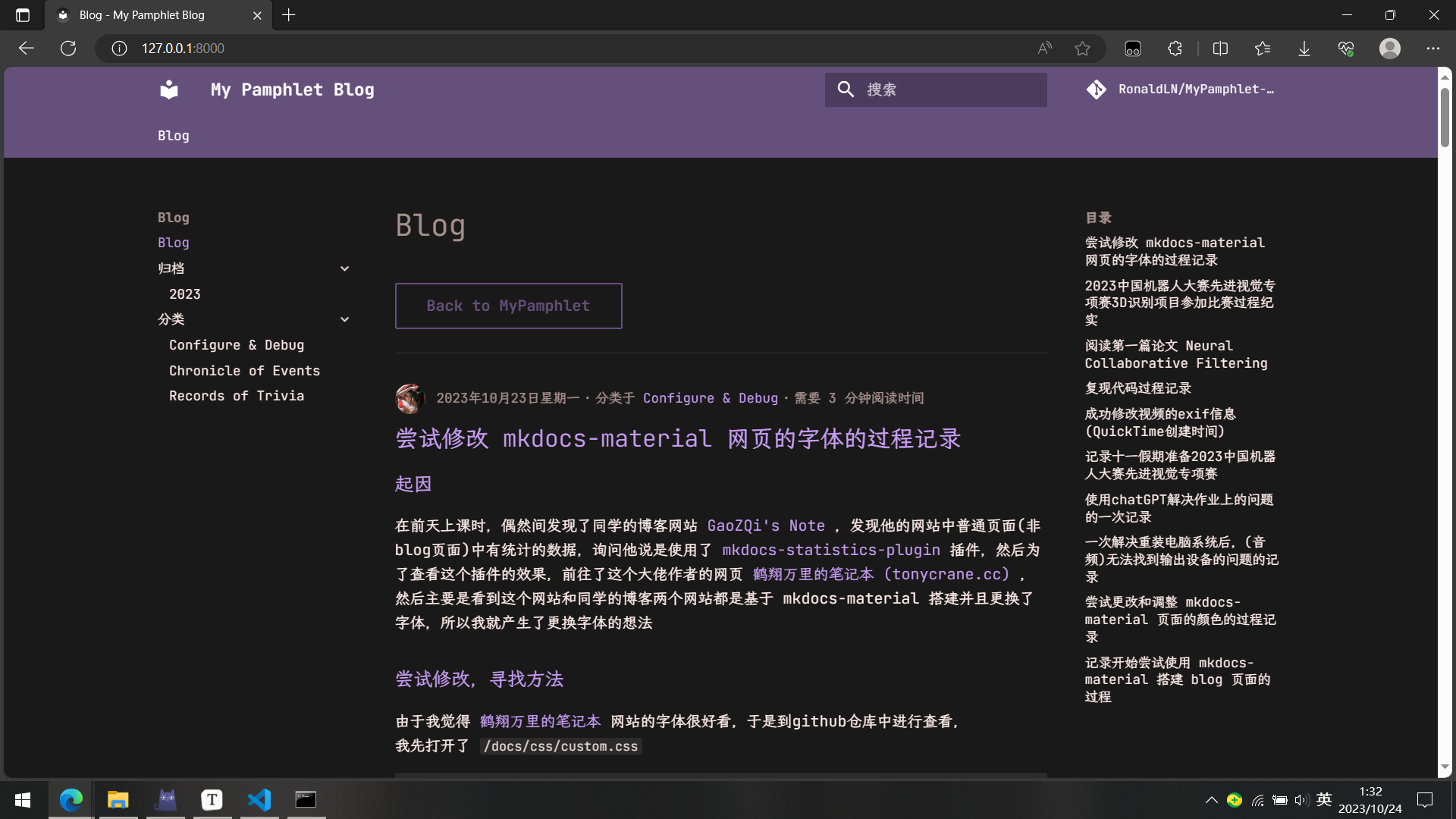The width and height of the screenshot is (1456, 819).
Task: Open the browser extensions puzzle icon
Action: tap(1175, 49)
